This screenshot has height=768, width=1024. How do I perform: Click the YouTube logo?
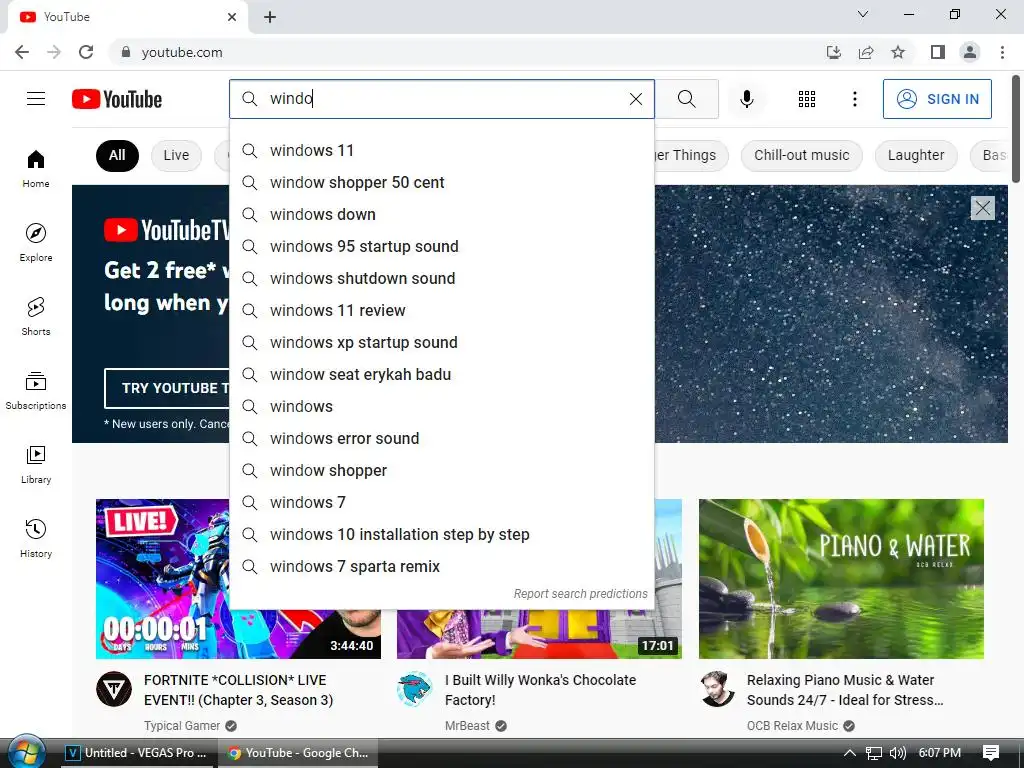pos(117,99)
